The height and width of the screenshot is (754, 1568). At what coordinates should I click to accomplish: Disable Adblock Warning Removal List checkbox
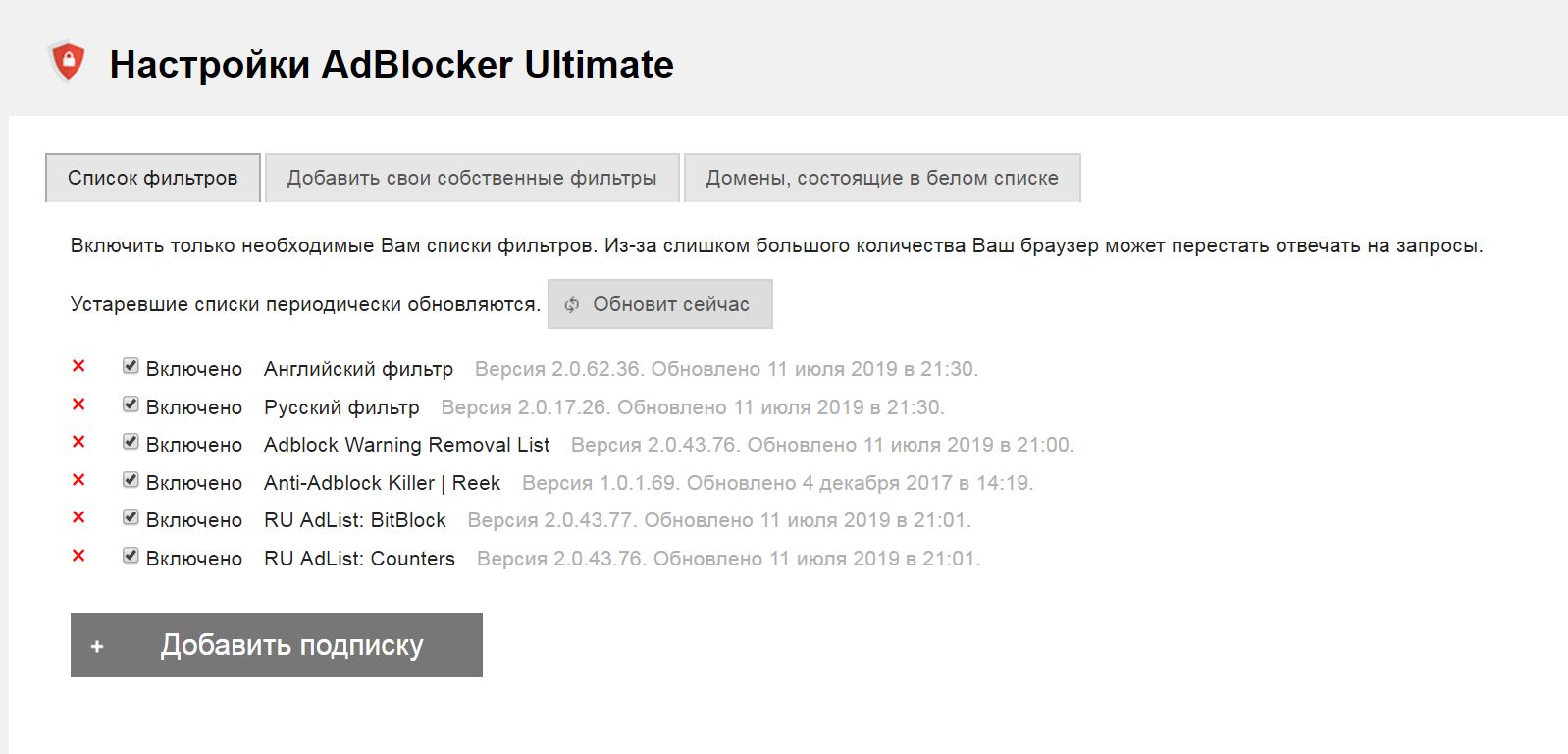coord(131,442)
